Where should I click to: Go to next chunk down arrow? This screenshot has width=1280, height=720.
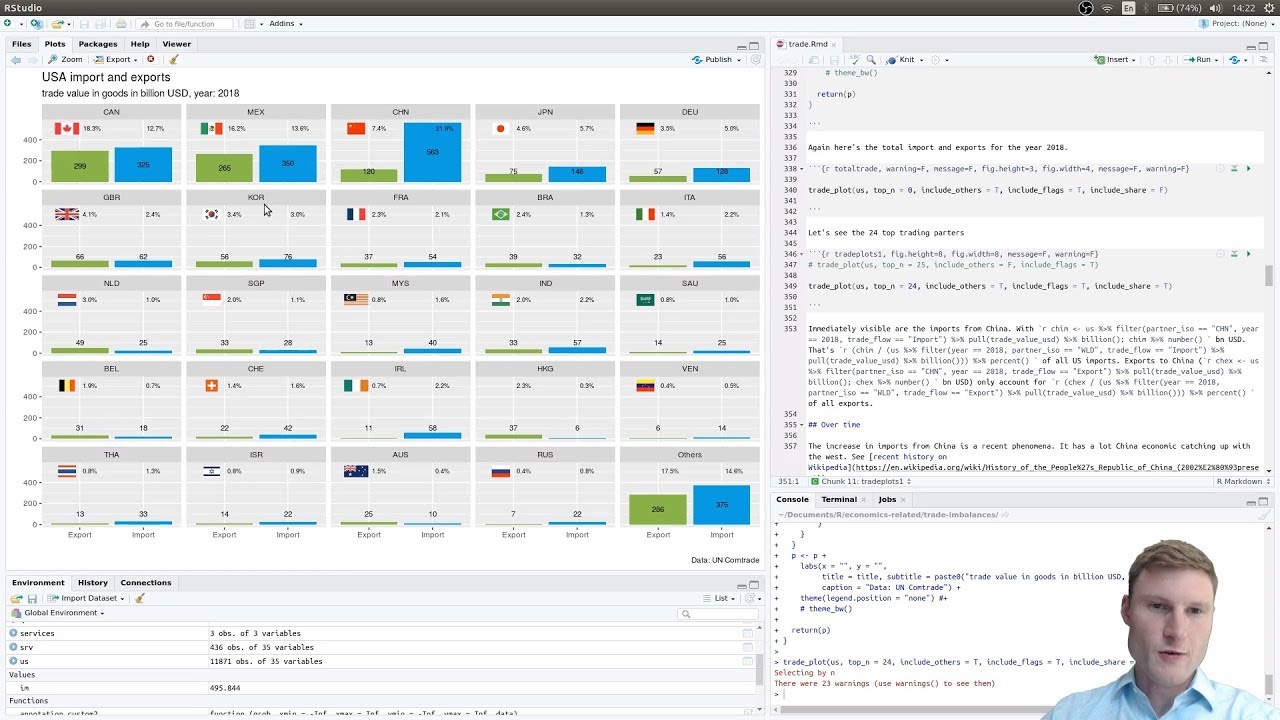tap(1168, 60)
